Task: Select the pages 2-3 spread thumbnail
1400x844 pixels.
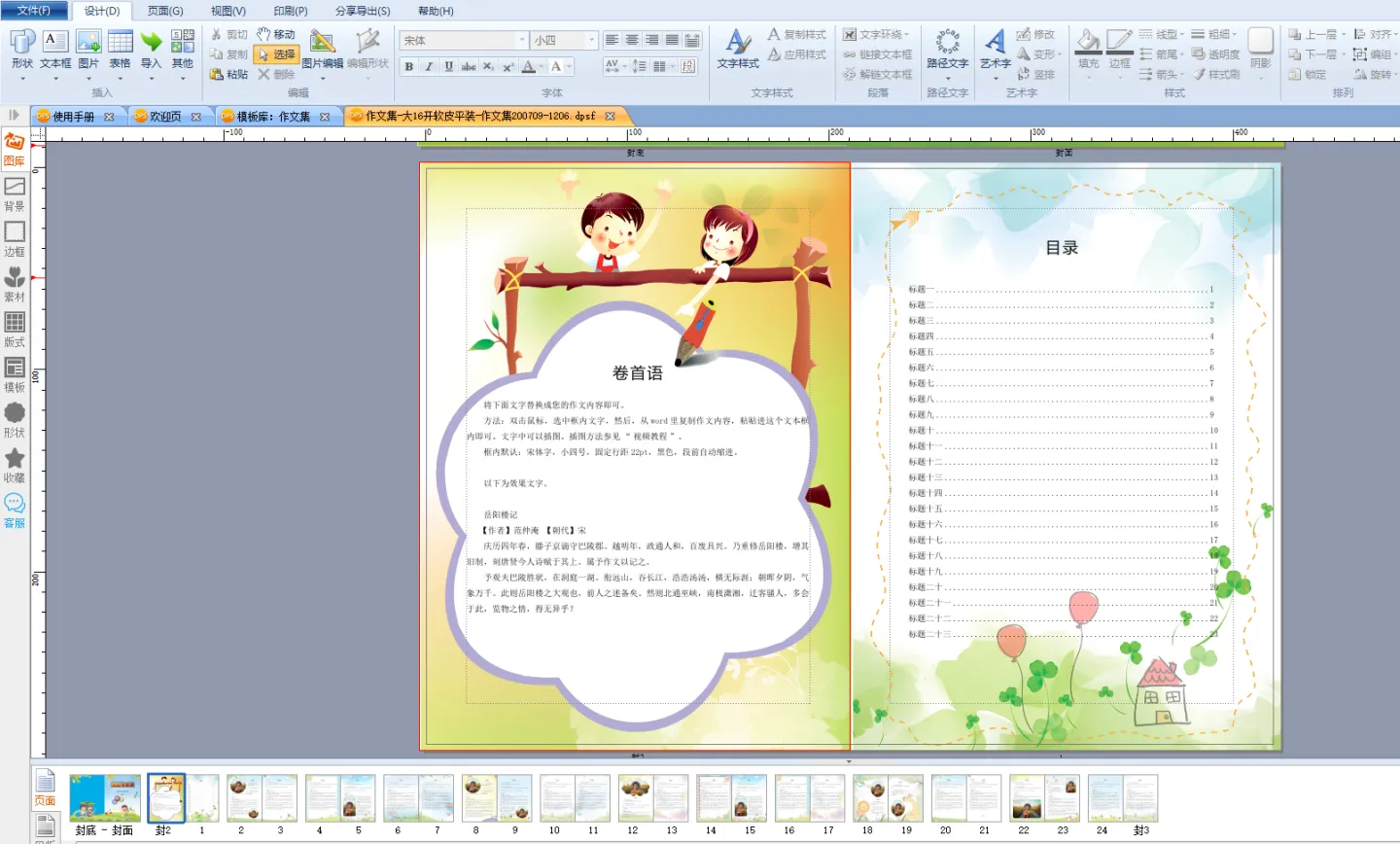Action: tap(262, 798)
